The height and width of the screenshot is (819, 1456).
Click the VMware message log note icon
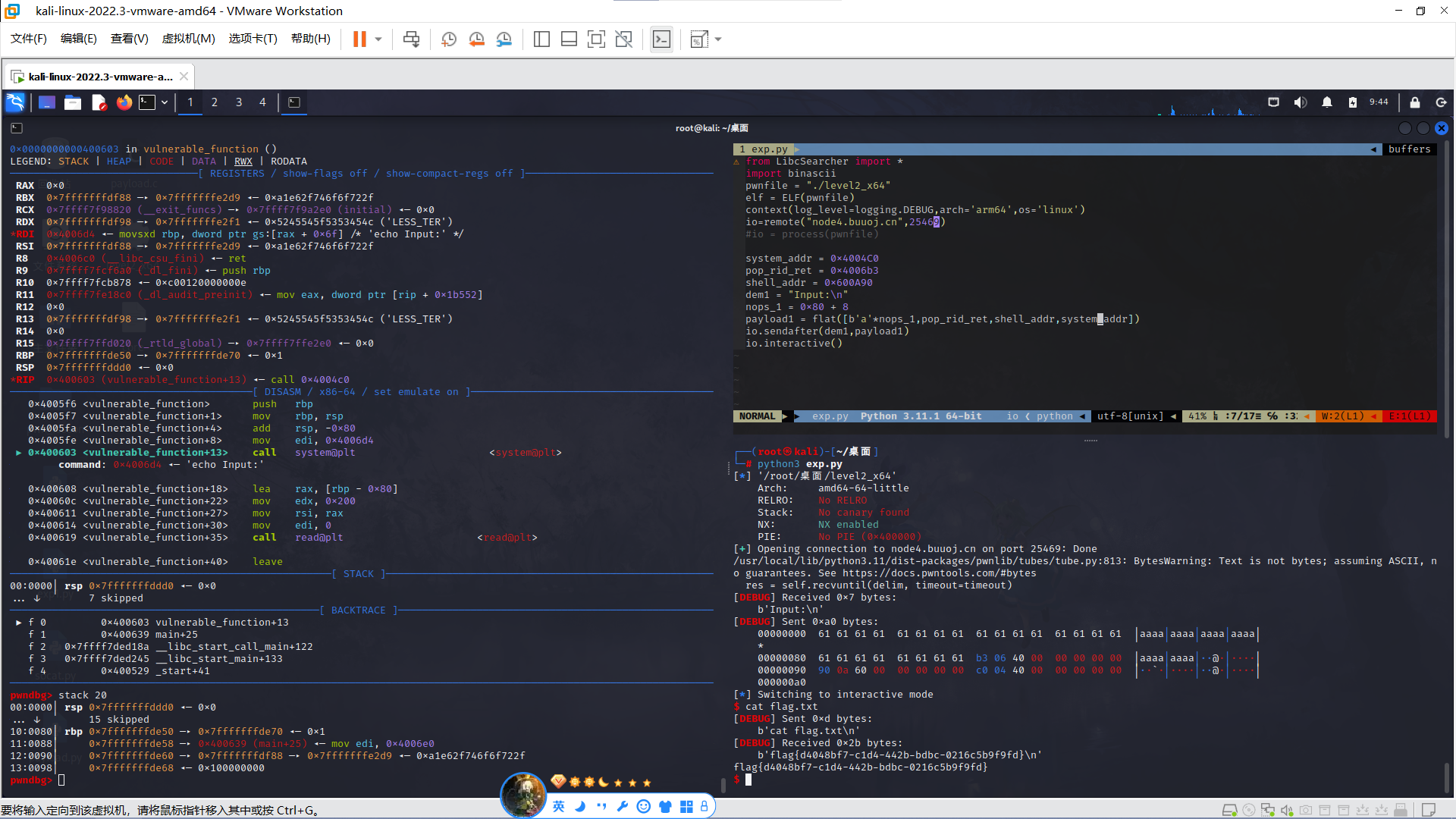(x=1429, y=810)
